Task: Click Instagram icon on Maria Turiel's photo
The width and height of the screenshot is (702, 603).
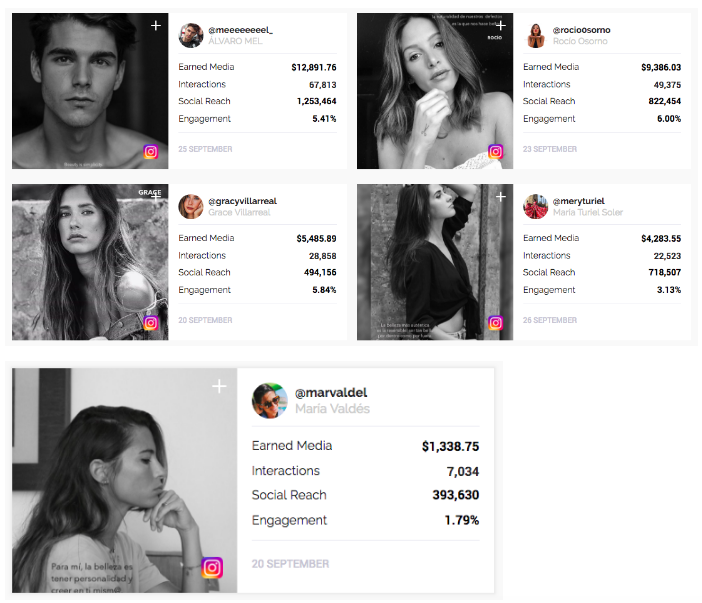Action: pos(496,323)
